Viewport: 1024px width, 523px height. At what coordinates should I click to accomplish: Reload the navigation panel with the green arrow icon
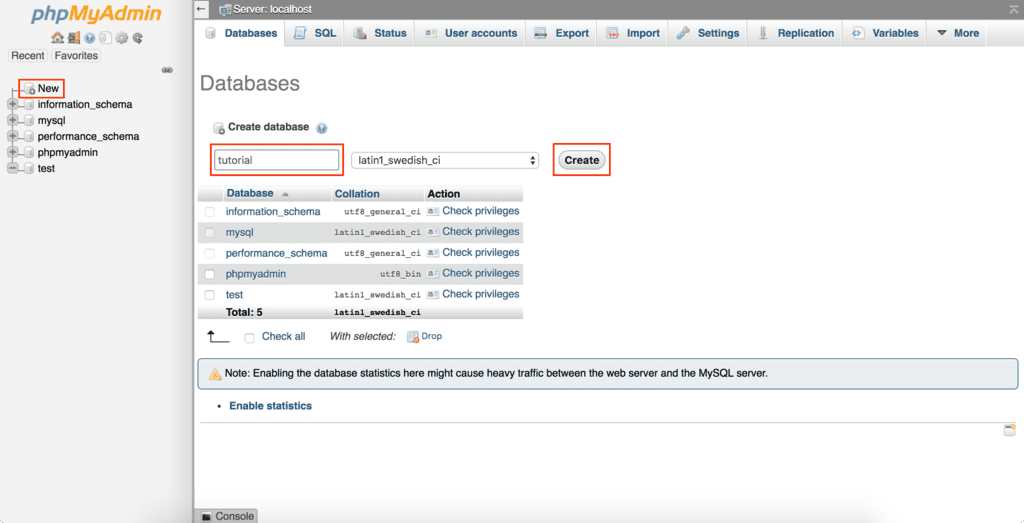pos(137,38)
